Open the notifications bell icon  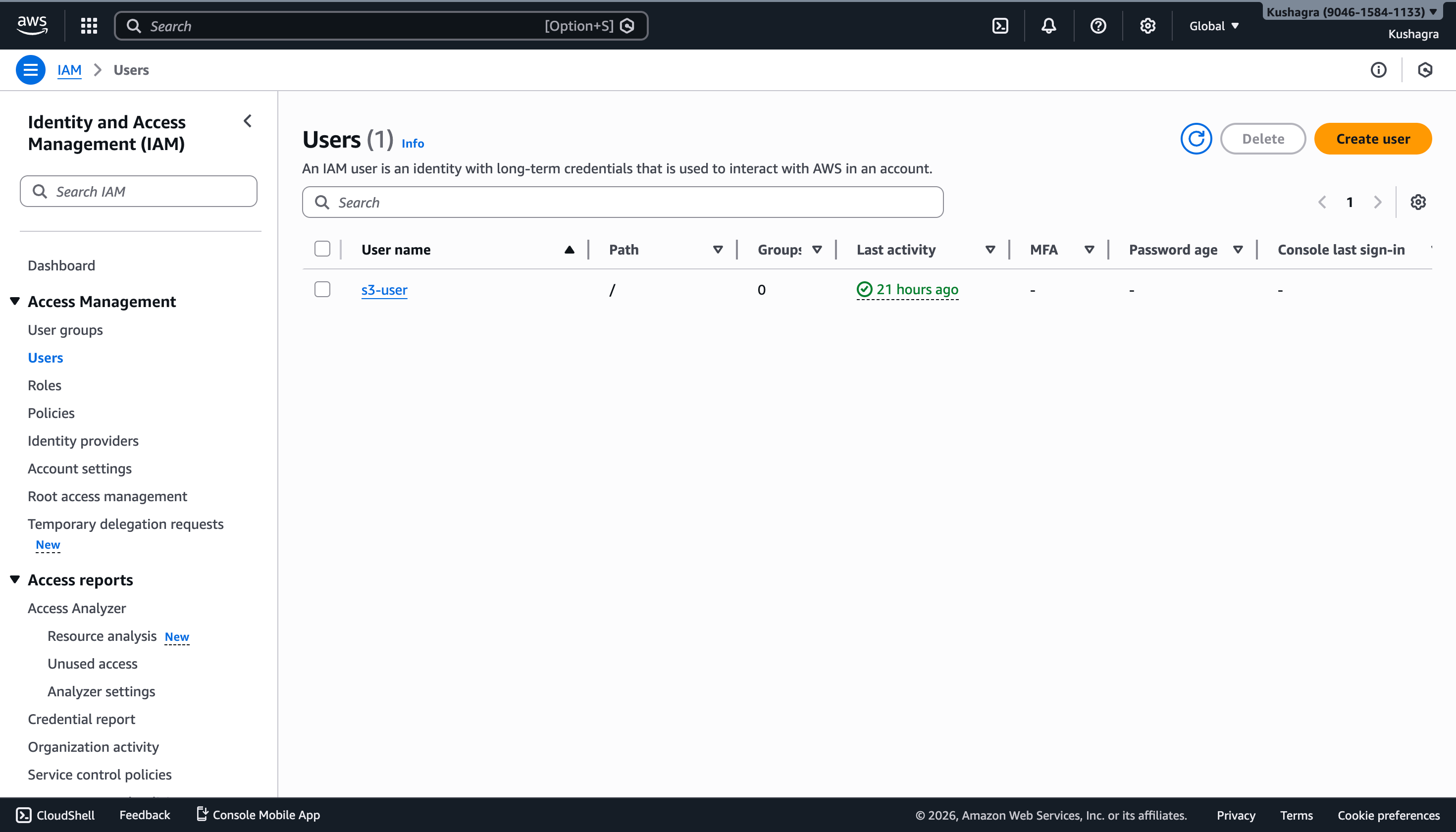(1048, 26)
